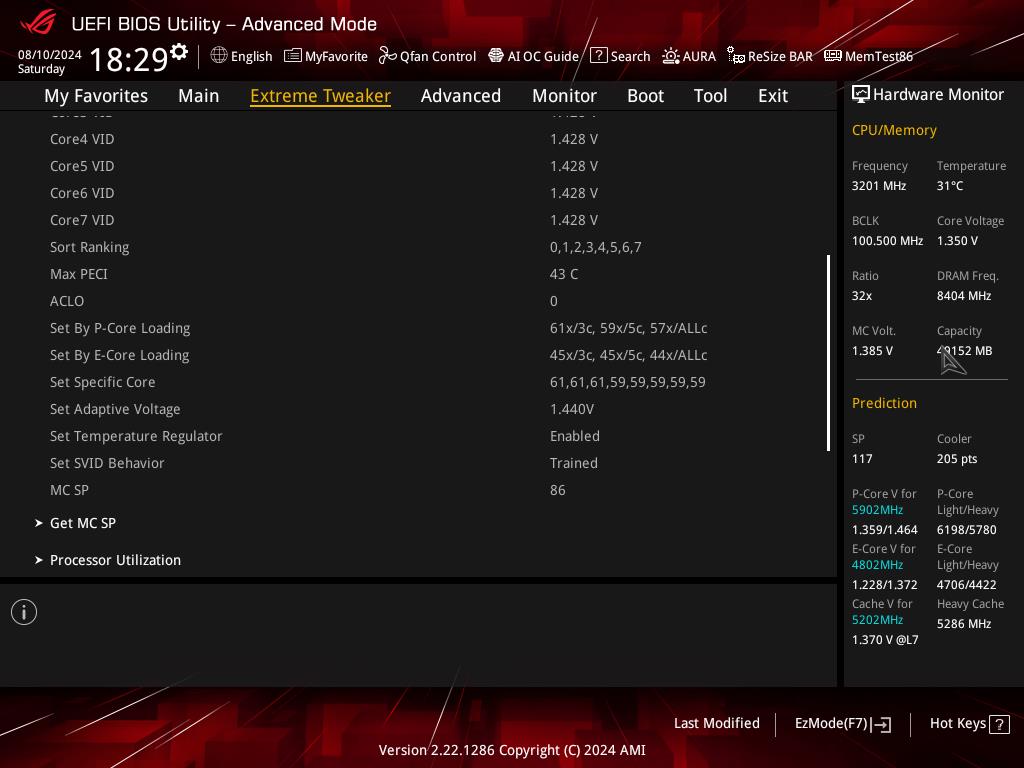Click the 61x/3c, 59x/5c, 57x/ALLc value
Screen dimensions: 1024x768
628,328
